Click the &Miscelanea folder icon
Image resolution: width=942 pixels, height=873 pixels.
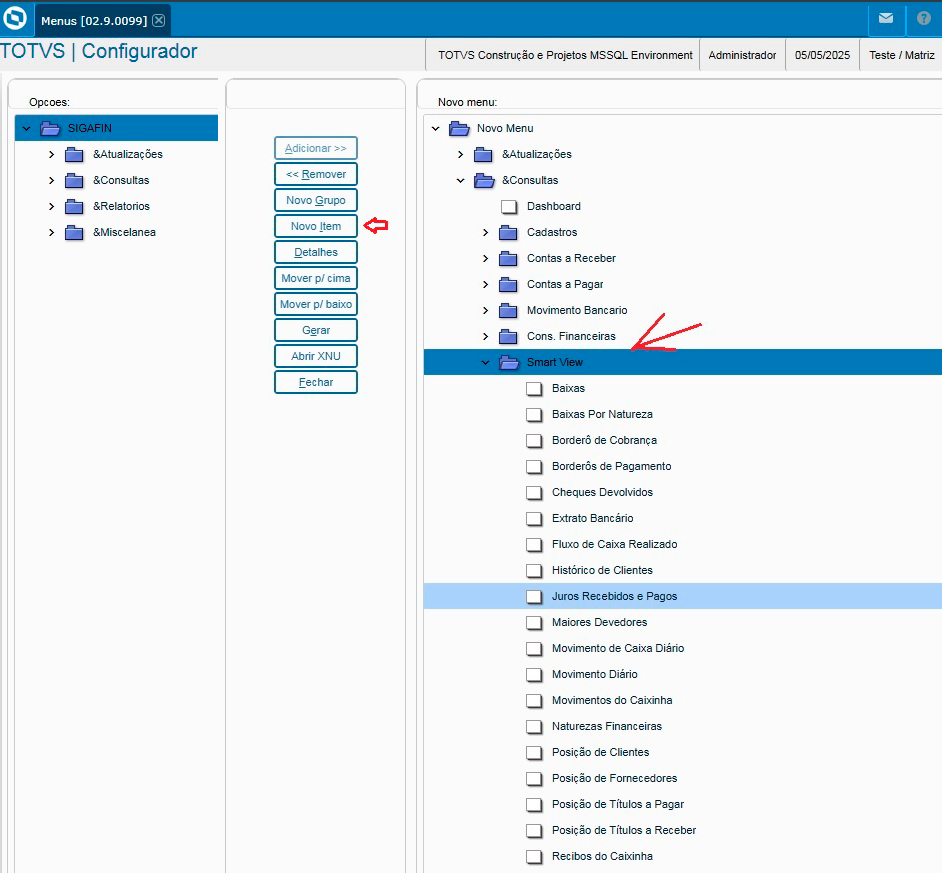pos(74,233)
